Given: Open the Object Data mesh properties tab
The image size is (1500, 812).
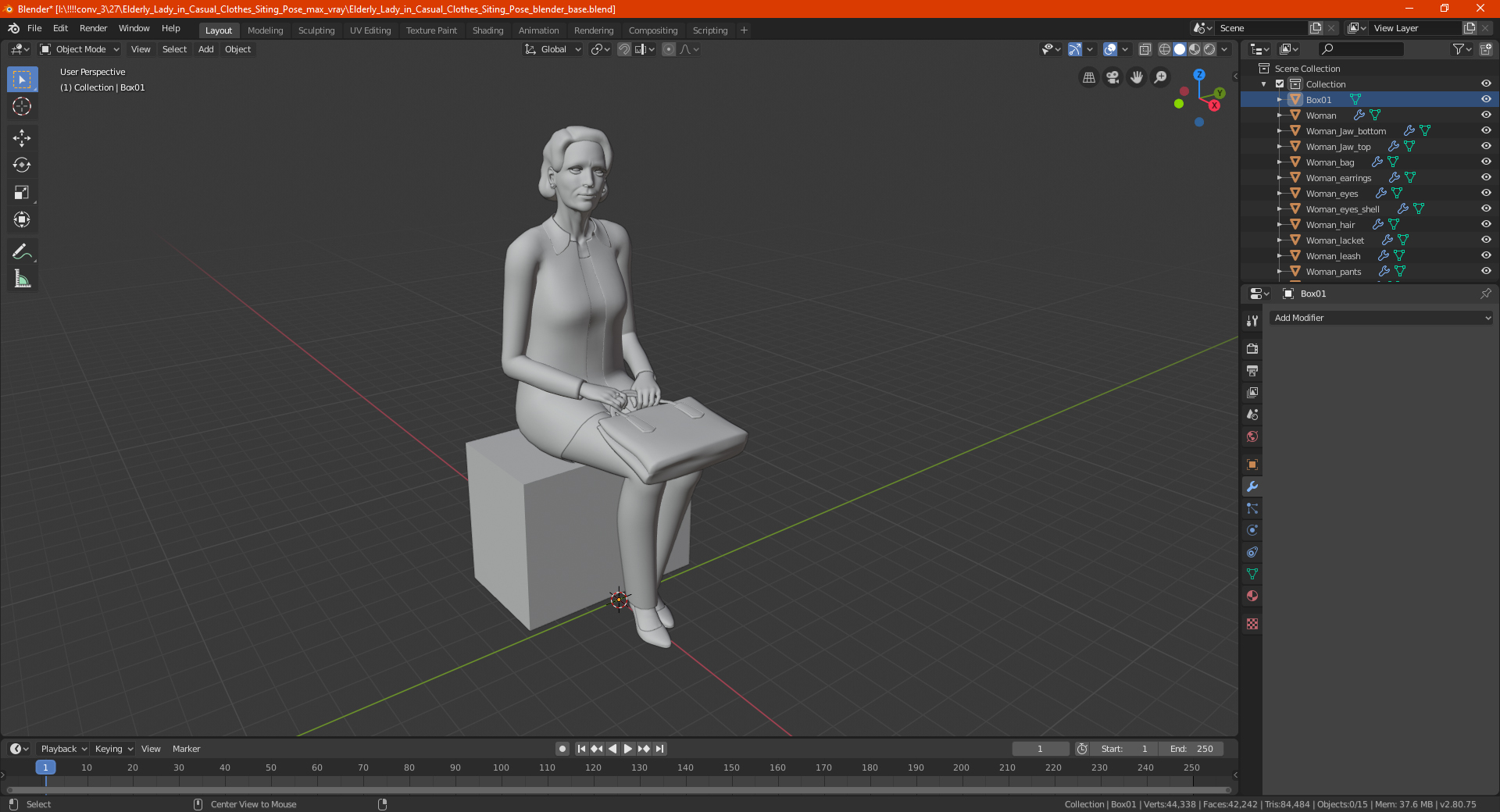Looking at the screenshot, I should [x=1252, y=574].
